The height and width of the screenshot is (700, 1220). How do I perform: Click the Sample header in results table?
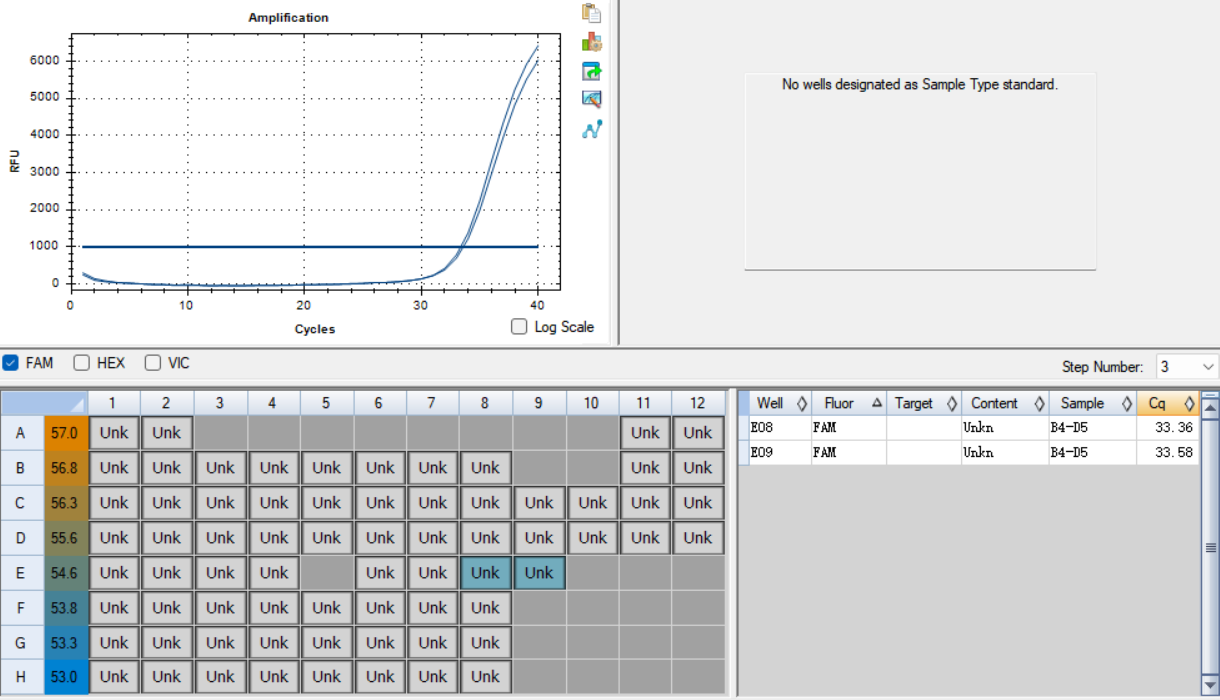click(x=1092, y=404)
